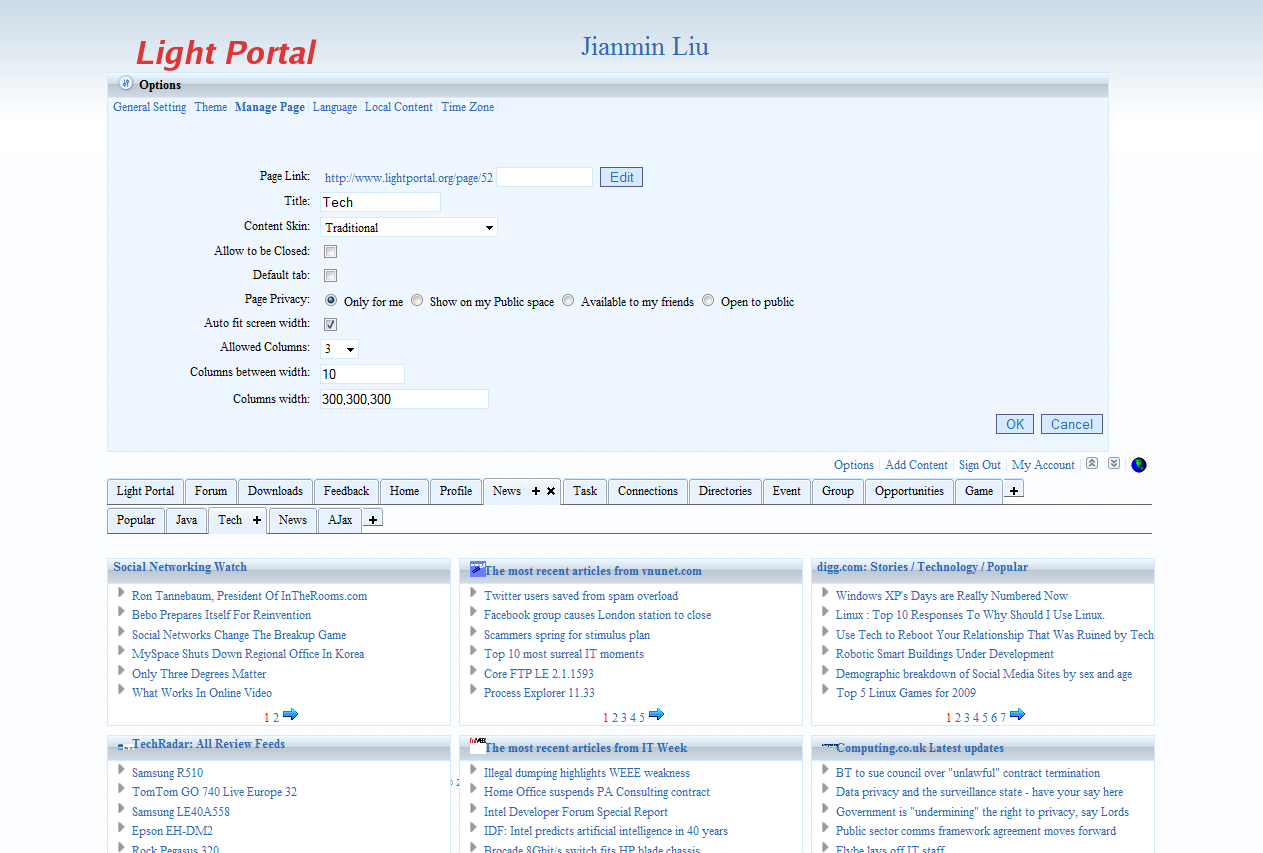Click the Sign Out link
The width and height of the screenshot is (1263, 853).
[980, 465]
